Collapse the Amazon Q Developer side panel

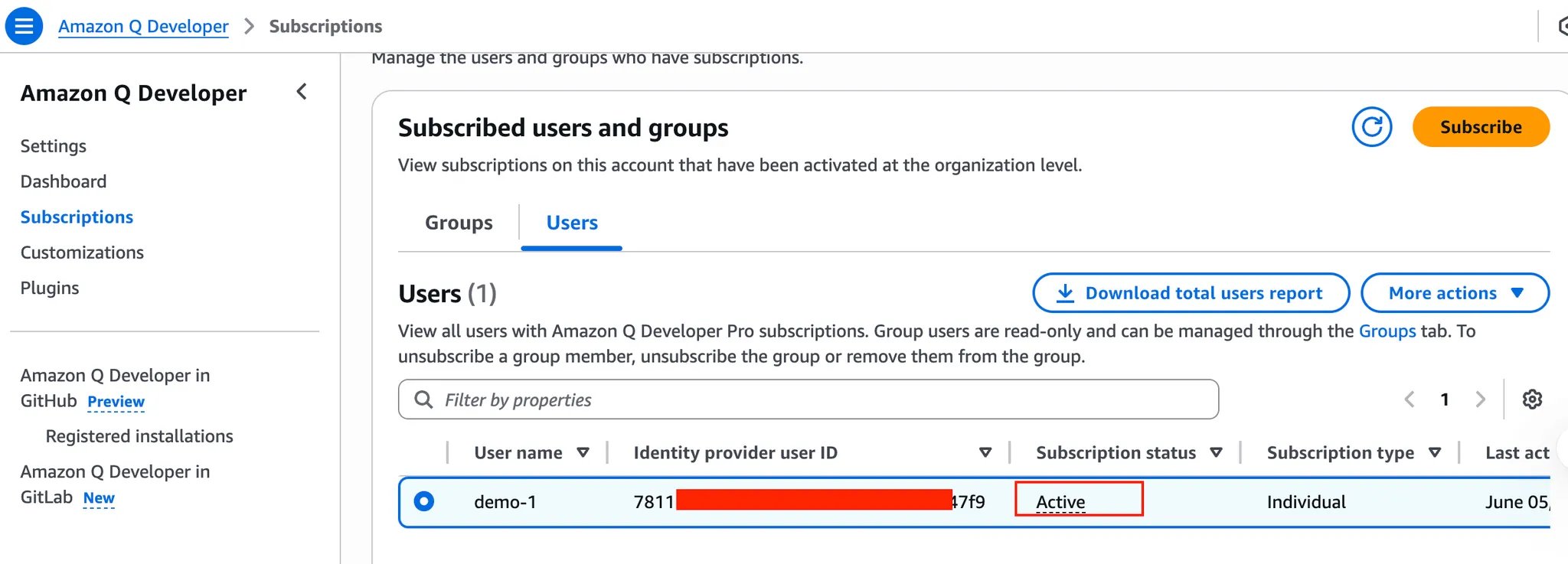tap(302, 92)
